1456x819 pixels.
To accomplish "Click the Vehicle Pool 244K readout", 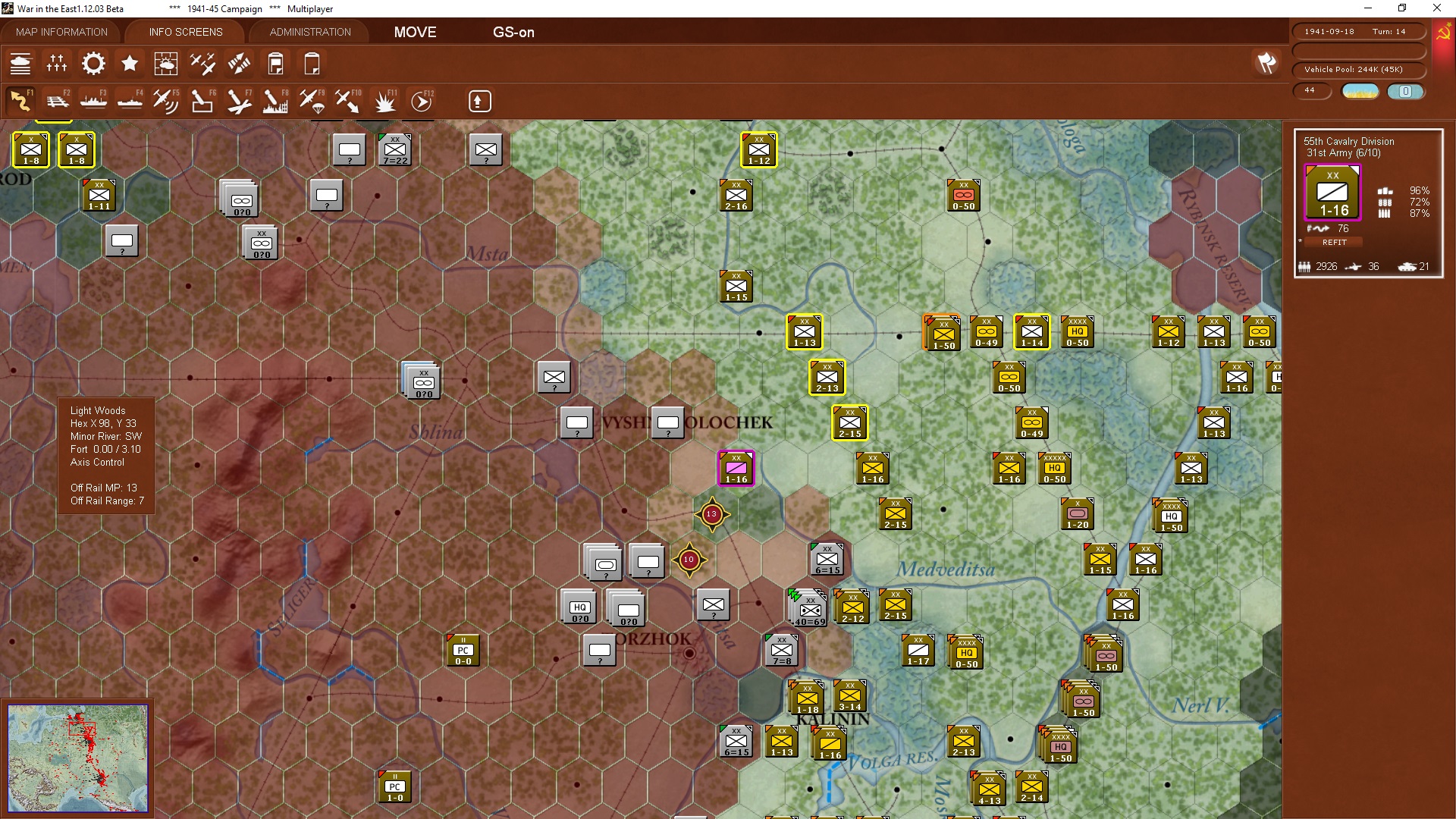I will (1358, 70).
